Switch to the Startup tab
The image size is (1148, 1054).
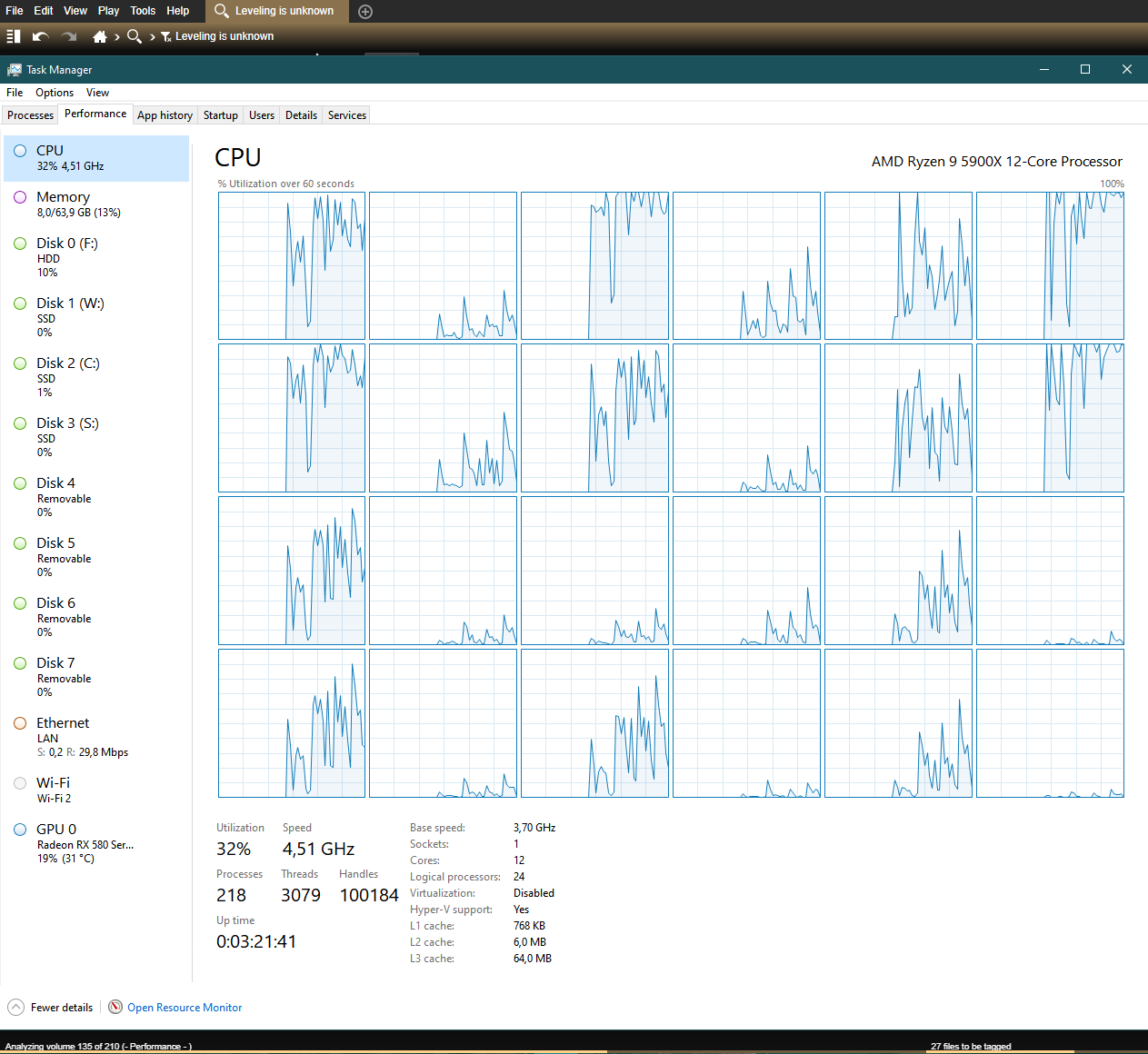tap(220, 115)
